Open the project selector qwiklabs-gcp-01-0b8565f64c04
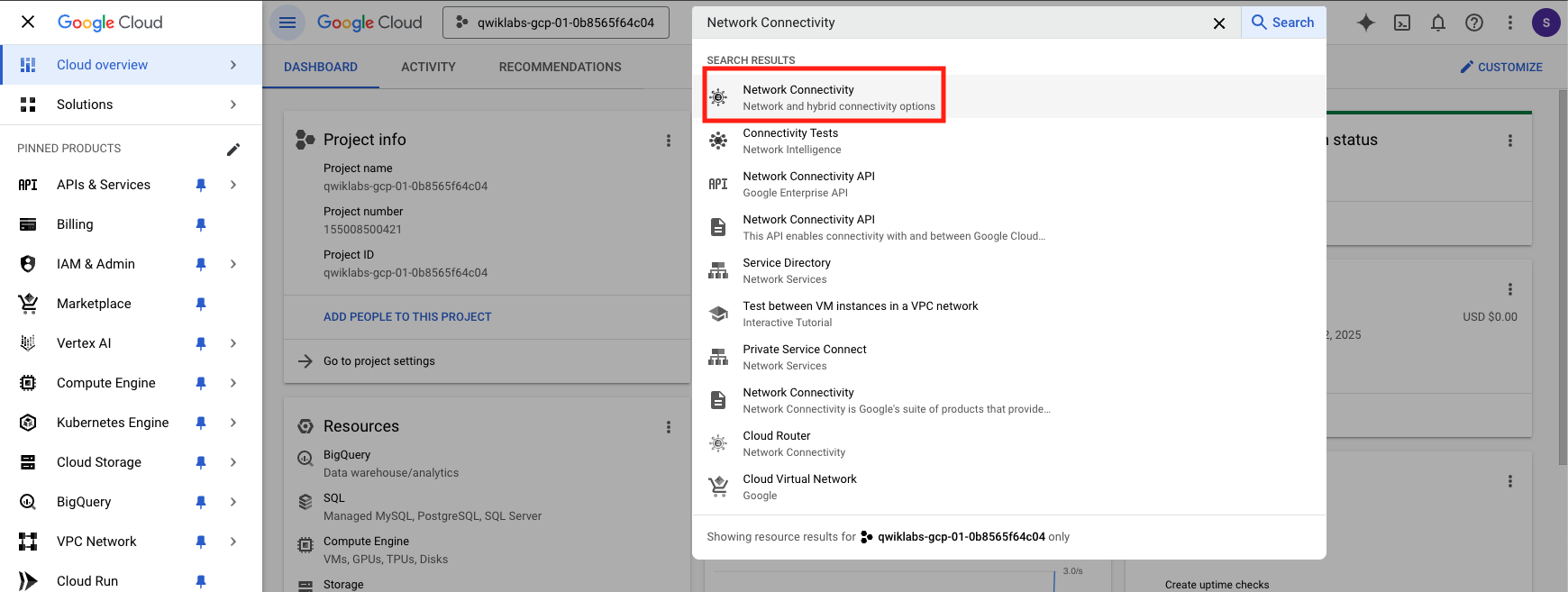 click(556, 23)
